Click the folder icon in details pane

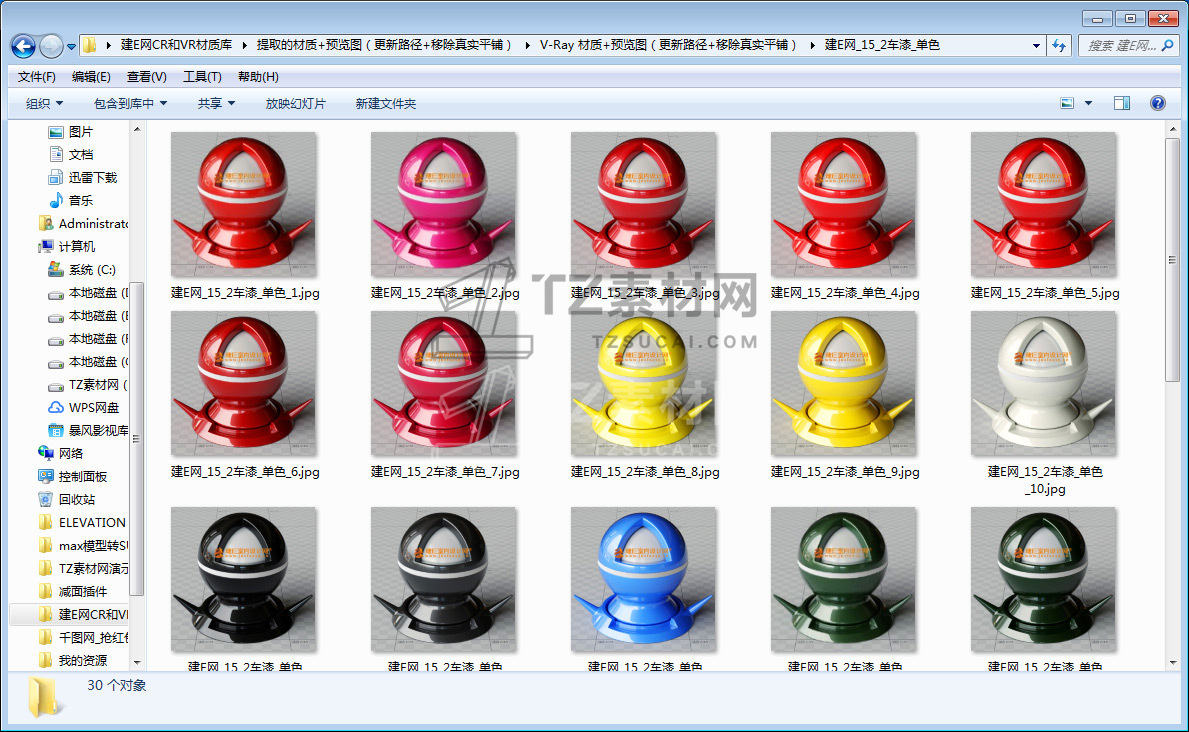coord(43,697)
